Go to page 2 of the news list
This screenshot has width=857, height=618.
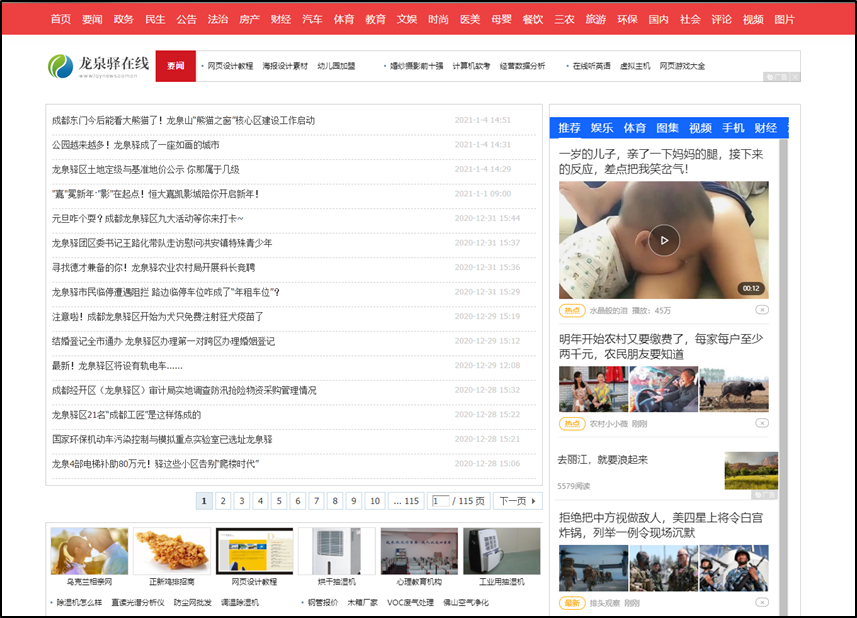point(223,501)
